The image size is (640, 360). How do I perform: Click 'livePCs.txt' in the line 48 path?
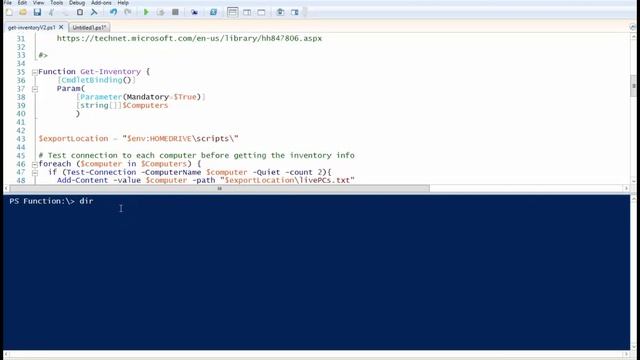[x=324, y=180]
